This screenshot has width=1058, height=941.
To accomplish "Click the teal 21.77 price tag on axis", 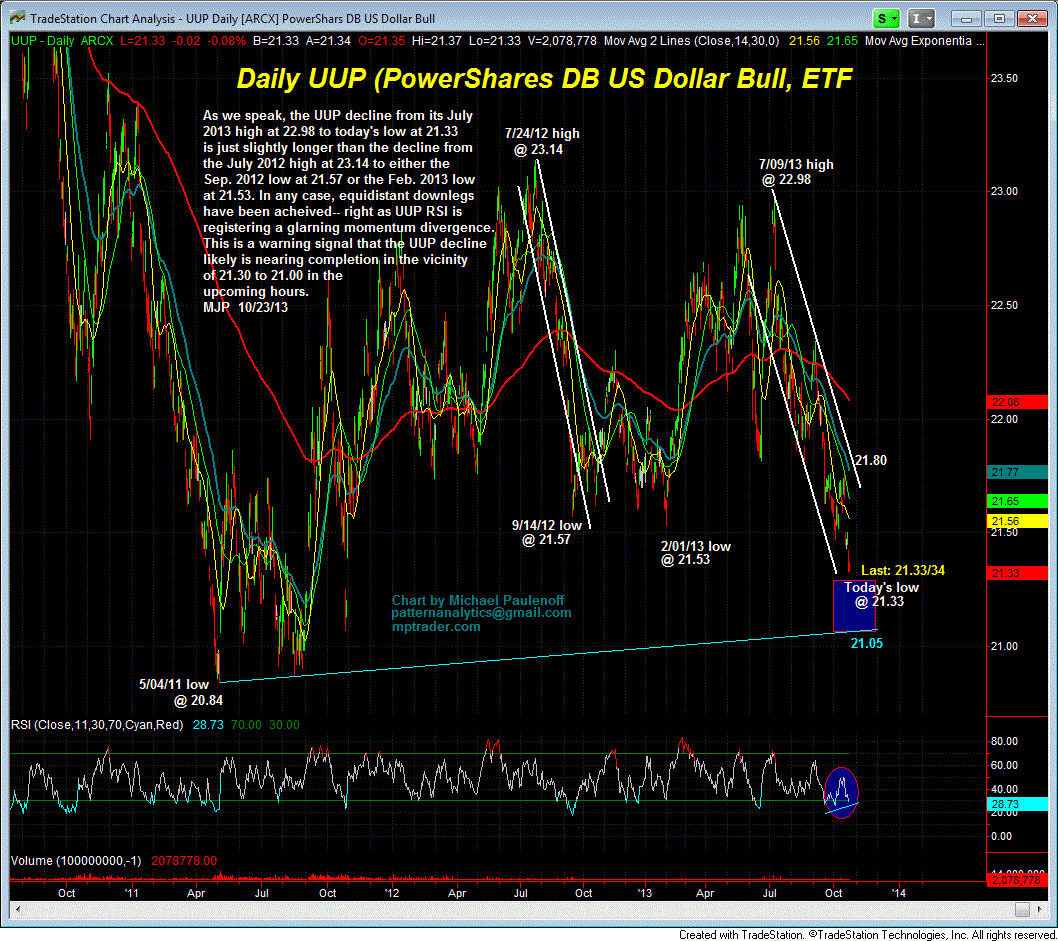I will (x=1017, y=472).
